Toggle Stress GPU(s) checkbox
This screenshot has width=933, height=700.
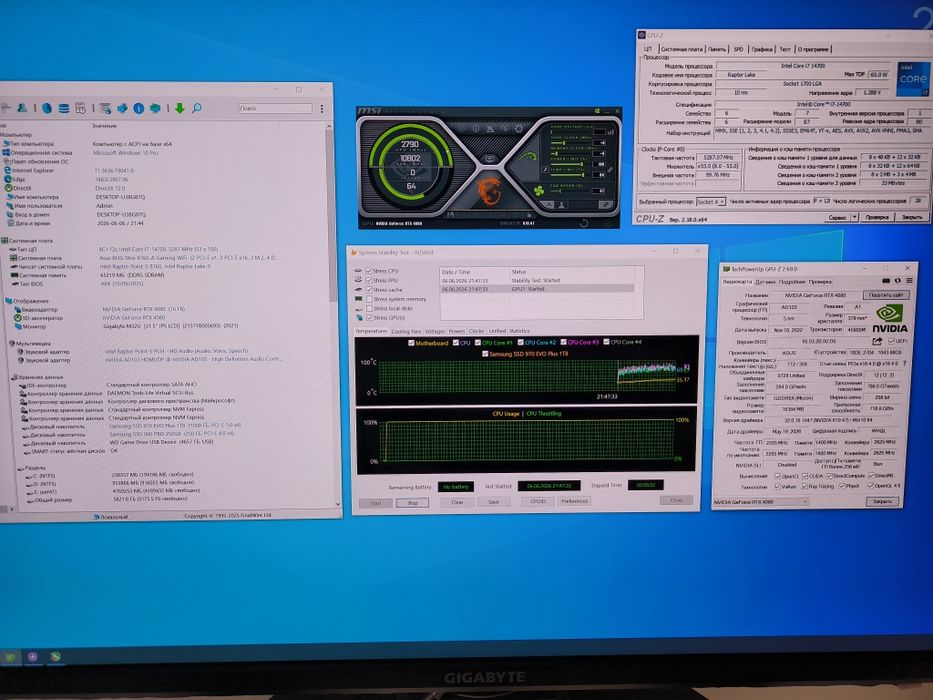pos(369,318)
